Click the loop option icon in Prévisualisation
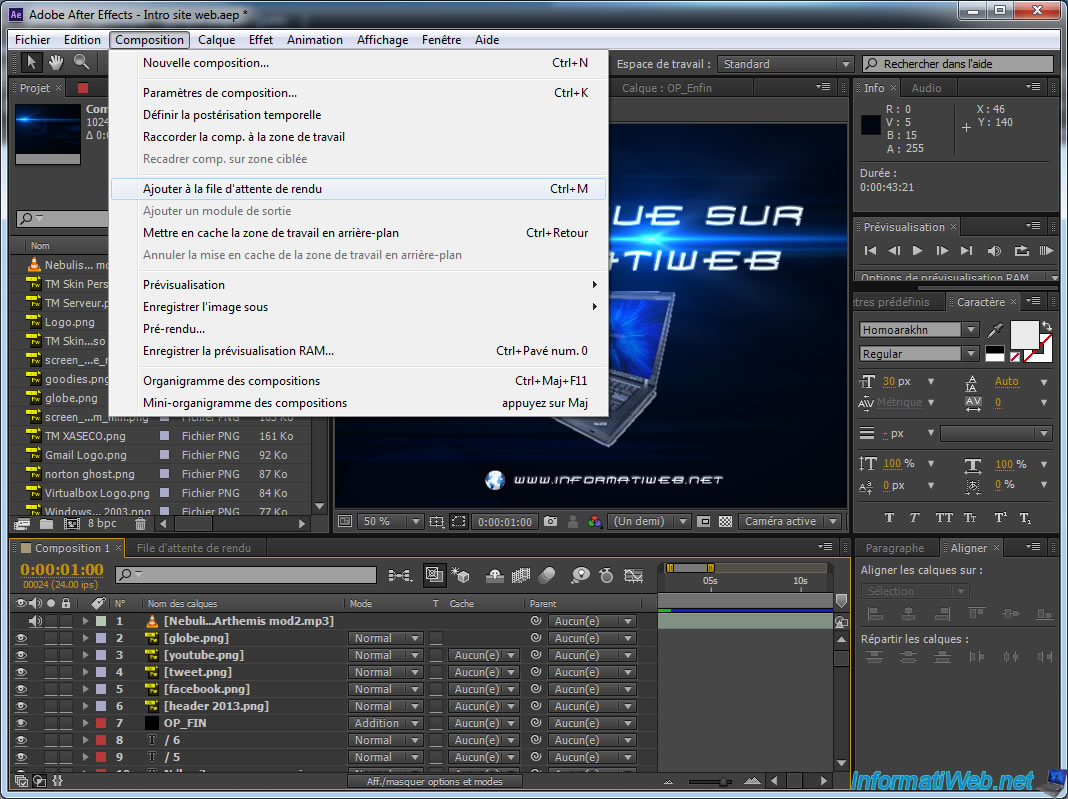The height and width of the screenshot is (799, 1068). click(1021, 251)
